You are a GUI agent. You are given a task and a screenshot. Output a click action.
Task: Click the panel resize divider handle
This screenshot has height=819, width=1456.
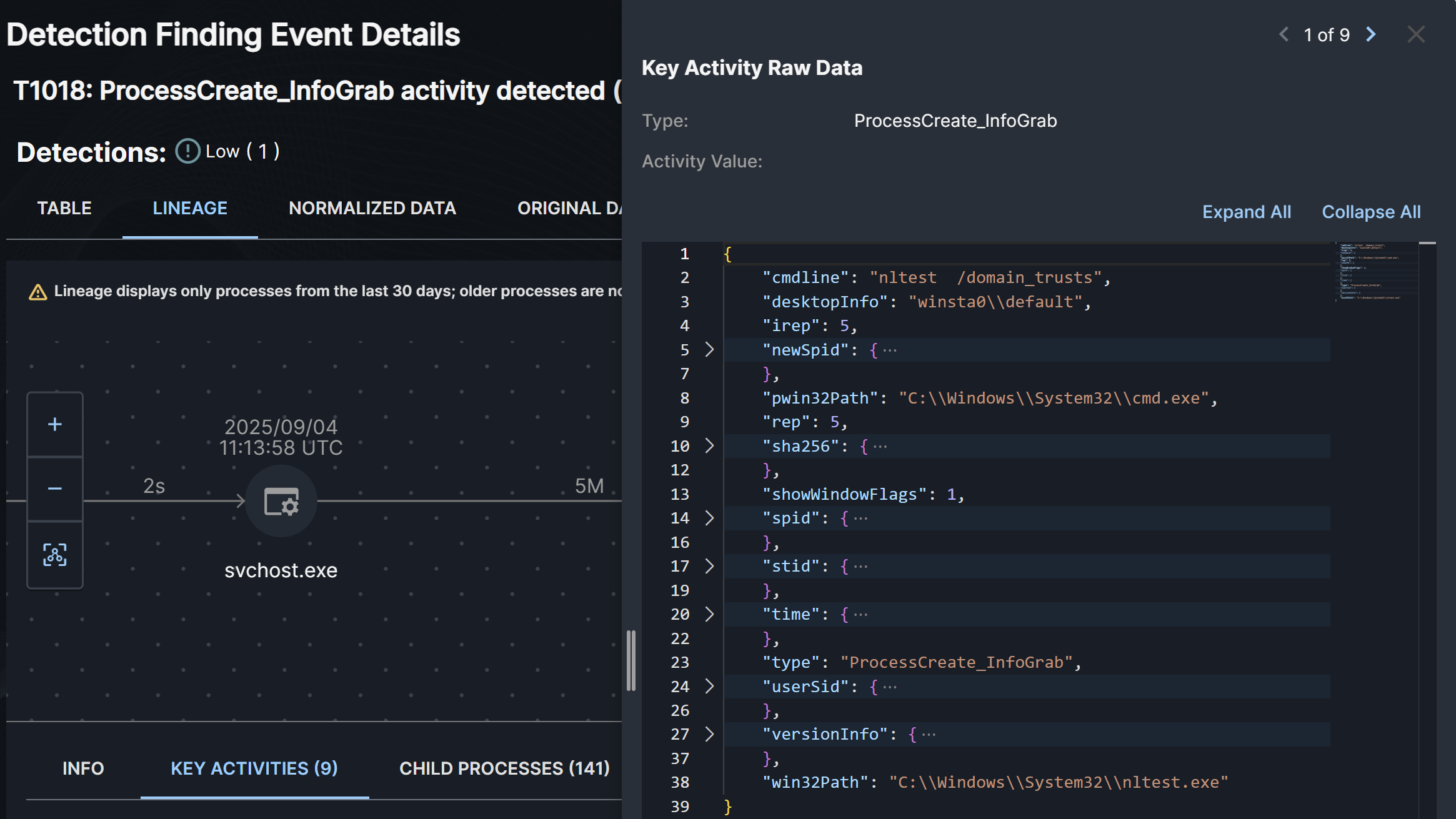pos(631,660)
